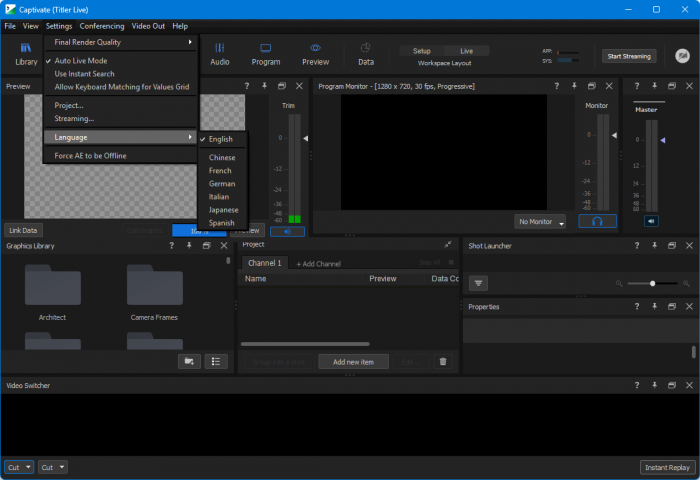Delete item with Project trash icon
The height and width of the screenshot is (480, 700).
tap(443, 361)
